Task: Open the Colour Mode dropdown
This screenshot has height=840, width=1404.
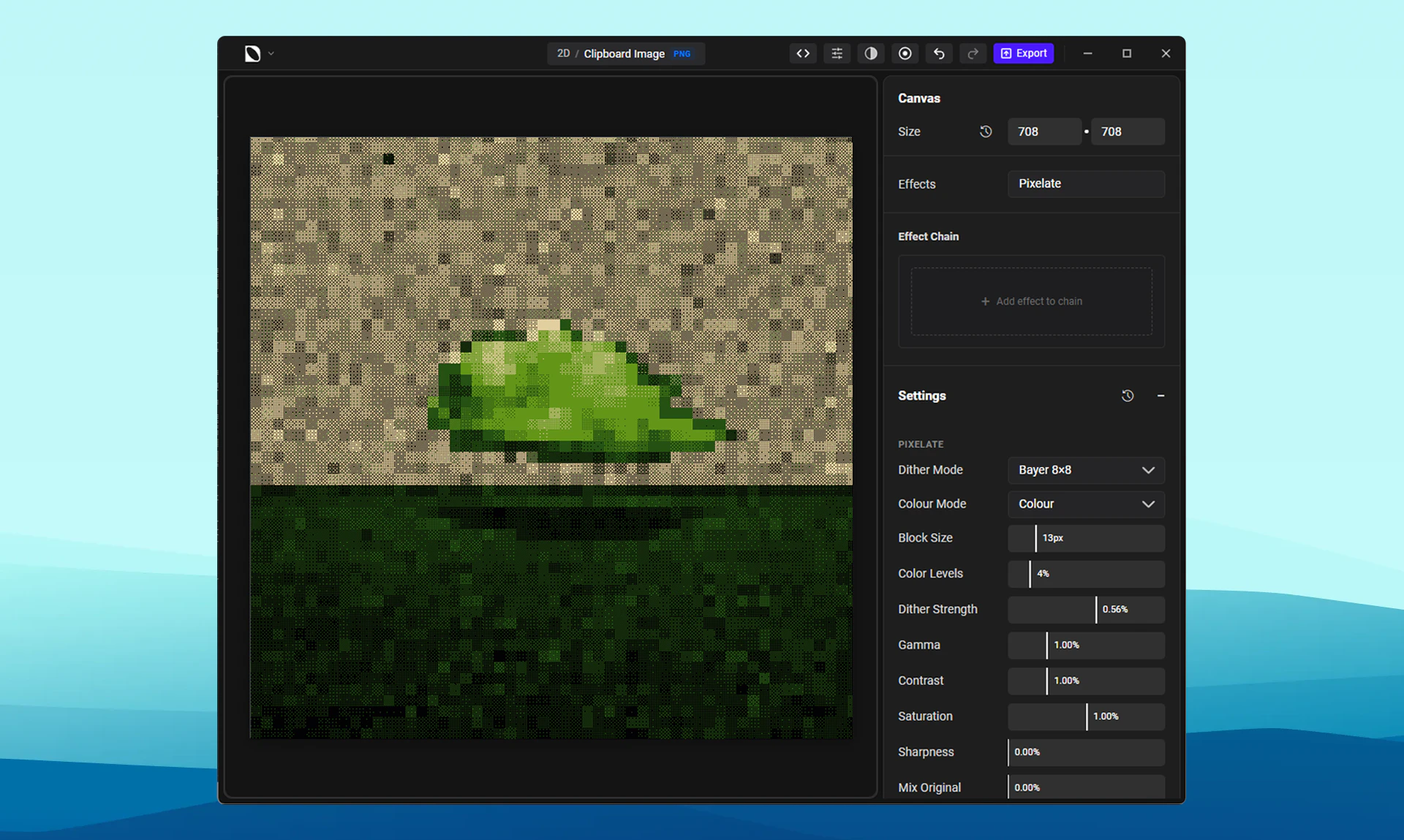Action: 1085,504
